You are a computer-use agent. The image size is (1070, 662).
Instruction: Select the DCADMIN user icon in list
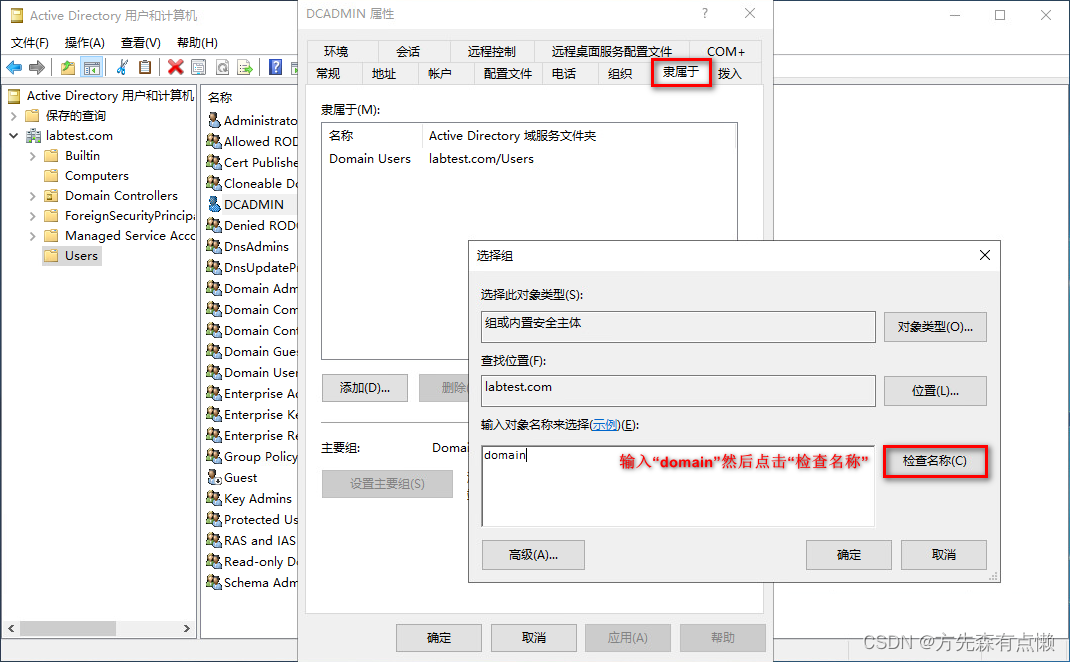pyautogui.click(x=214, y=204)
